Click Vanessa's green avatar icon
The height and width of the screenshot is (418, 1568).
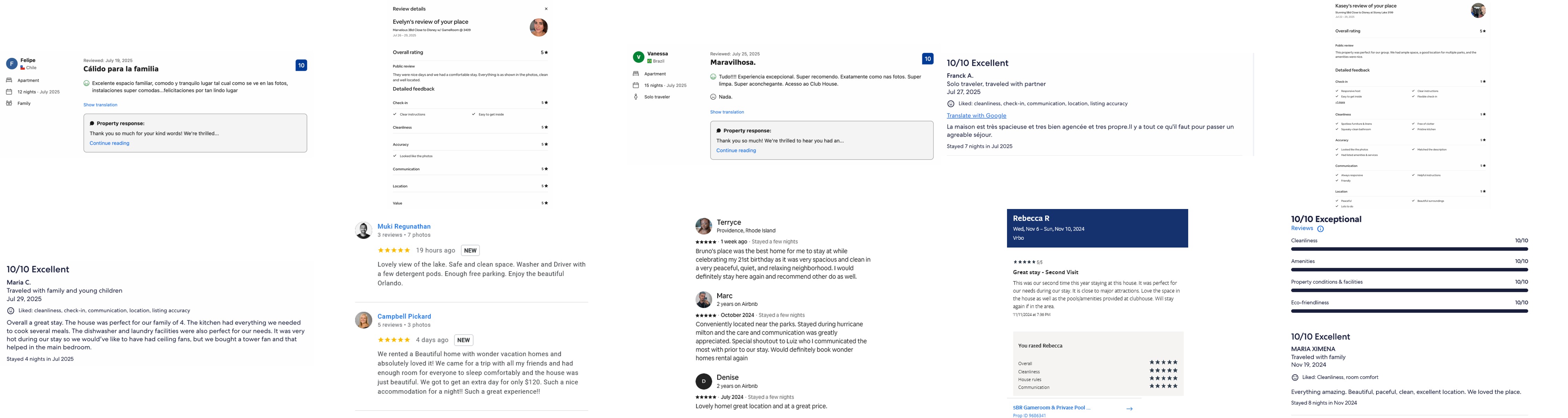click(x=638, y=57)
